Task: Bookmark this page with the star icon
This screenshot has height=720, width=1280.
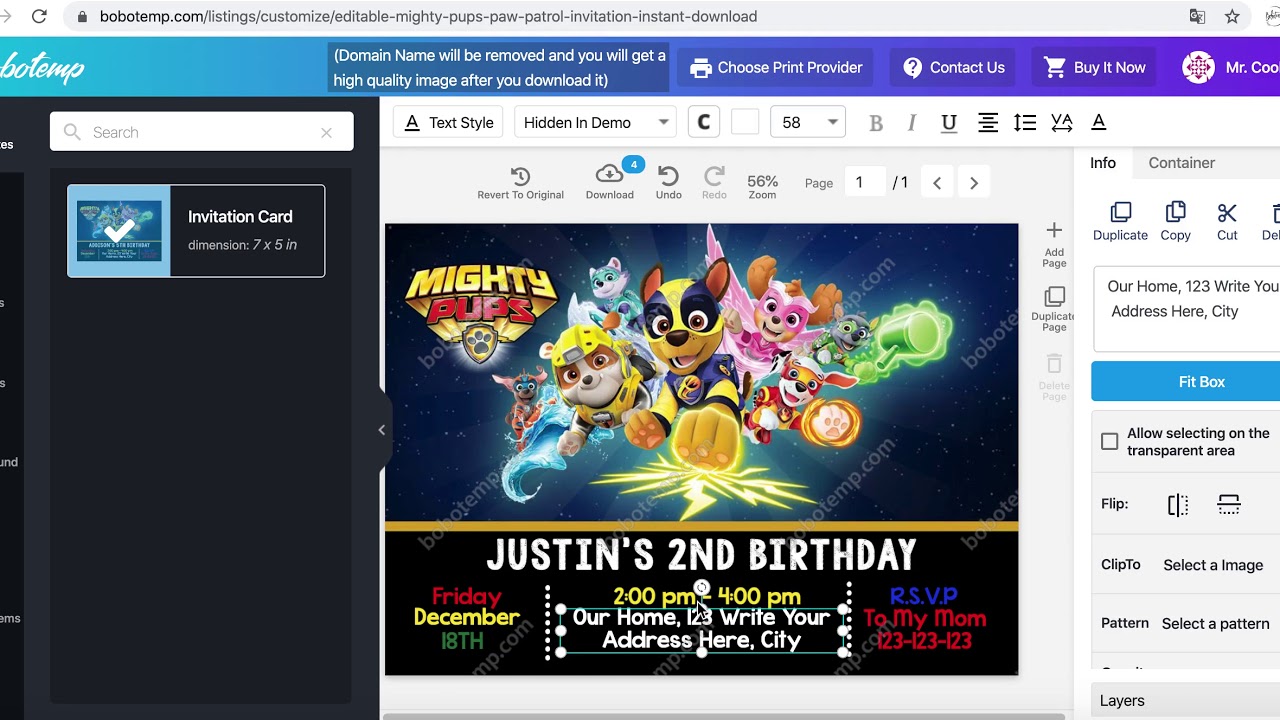Action: coord(1232,16)
